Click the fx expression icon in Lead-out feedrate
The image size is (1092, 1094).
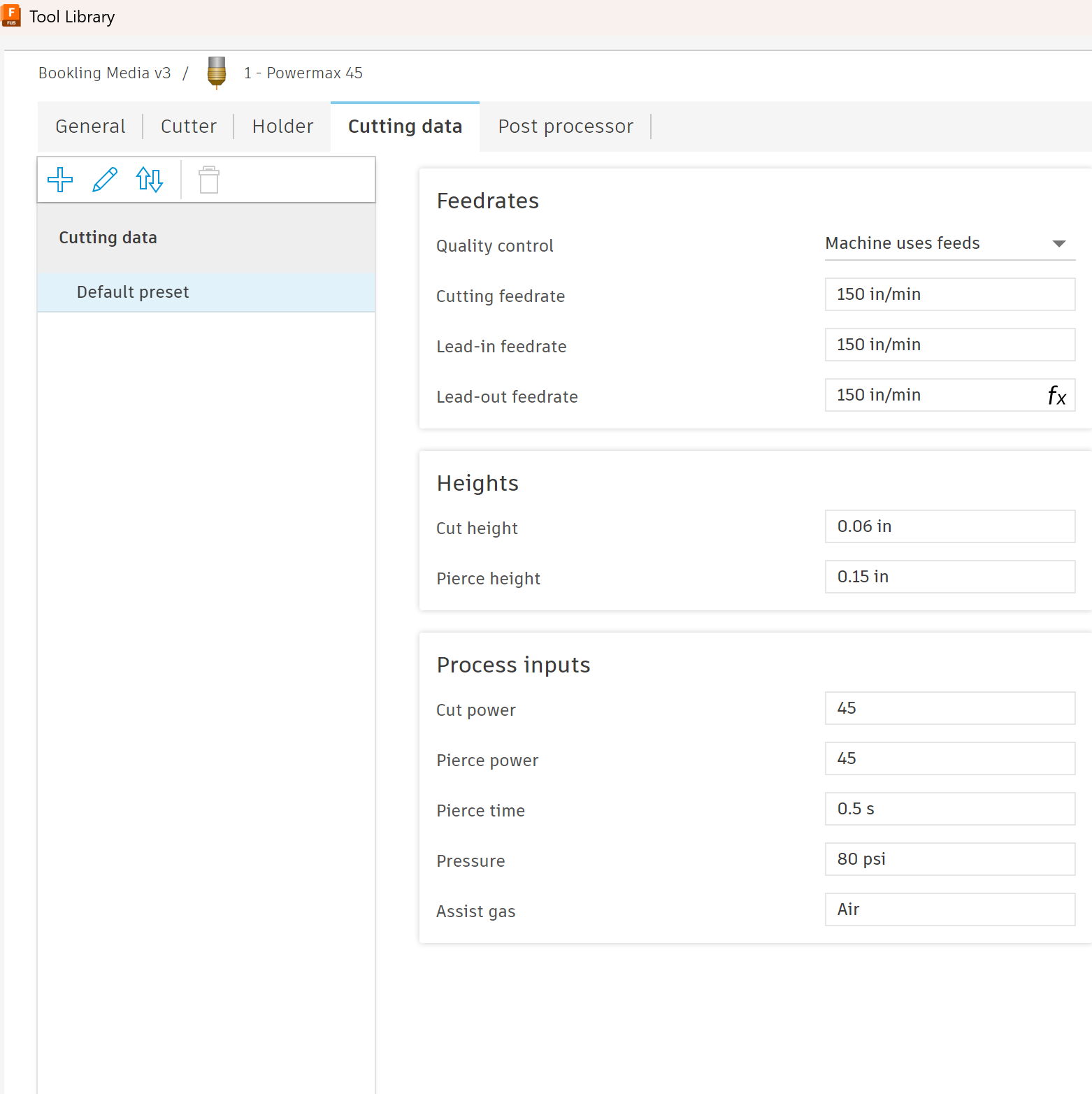pos(1056,396)
